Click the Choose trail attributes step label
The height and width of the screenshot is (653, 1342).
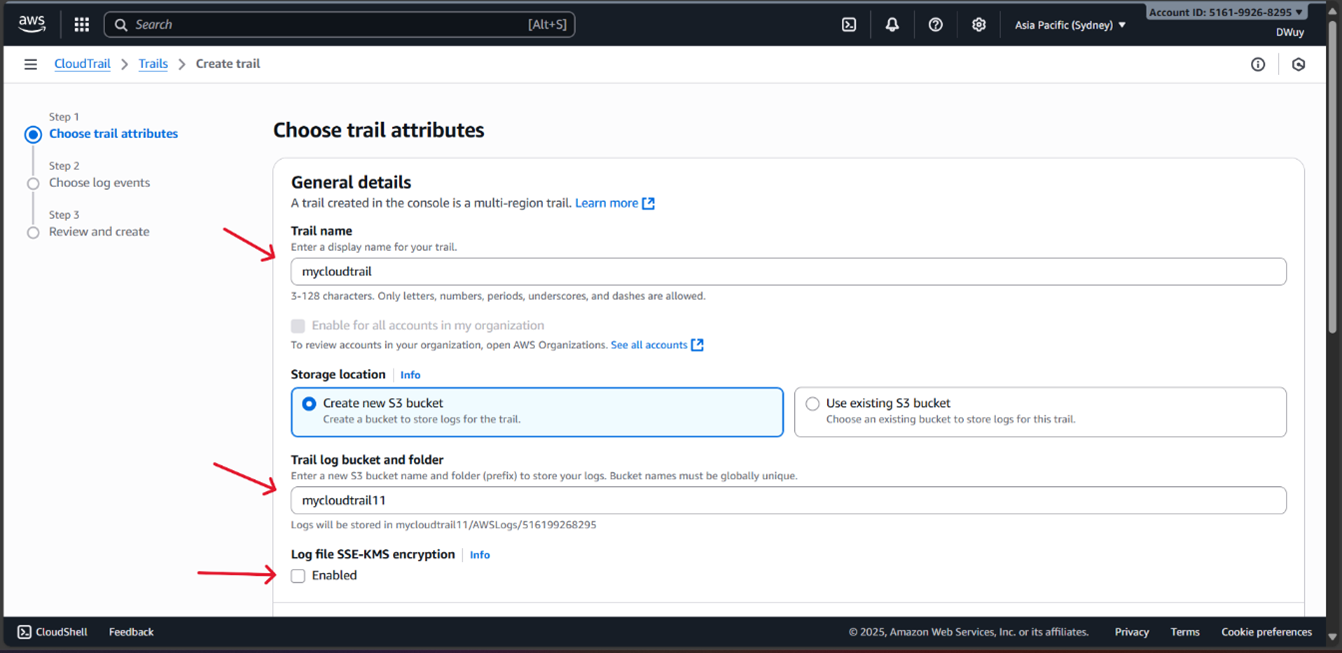[113, 134]
